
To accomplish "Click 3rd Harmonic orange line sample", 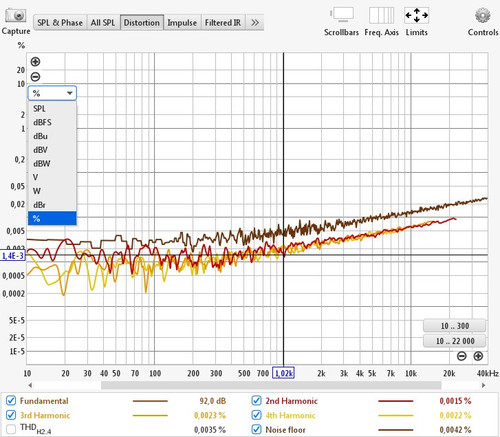I will tap(150, 416).
